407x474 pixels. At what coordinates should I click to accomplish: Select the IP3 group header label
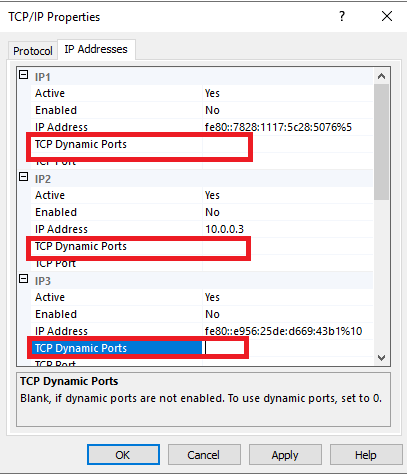[43, 281]
